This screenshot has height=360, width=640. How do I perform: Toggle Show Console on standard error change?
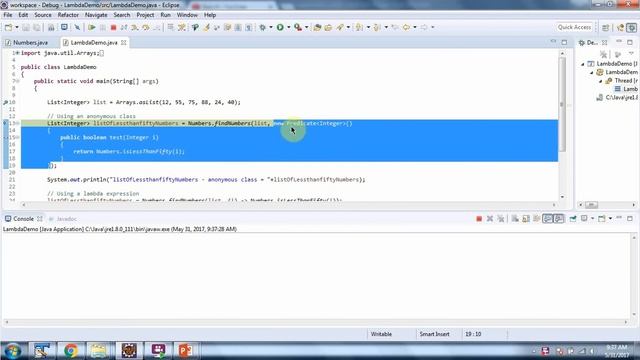pyautogui.click(x=559, y=219)
